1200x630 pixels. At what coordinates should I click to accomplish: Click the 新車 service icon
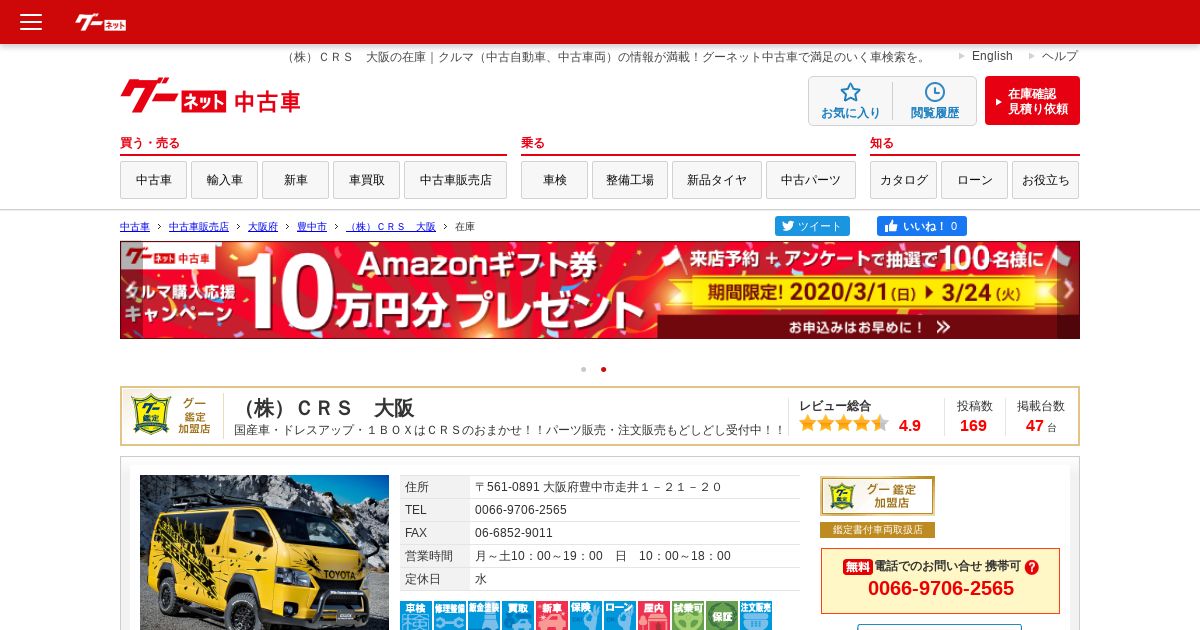(x=552, y=615)
